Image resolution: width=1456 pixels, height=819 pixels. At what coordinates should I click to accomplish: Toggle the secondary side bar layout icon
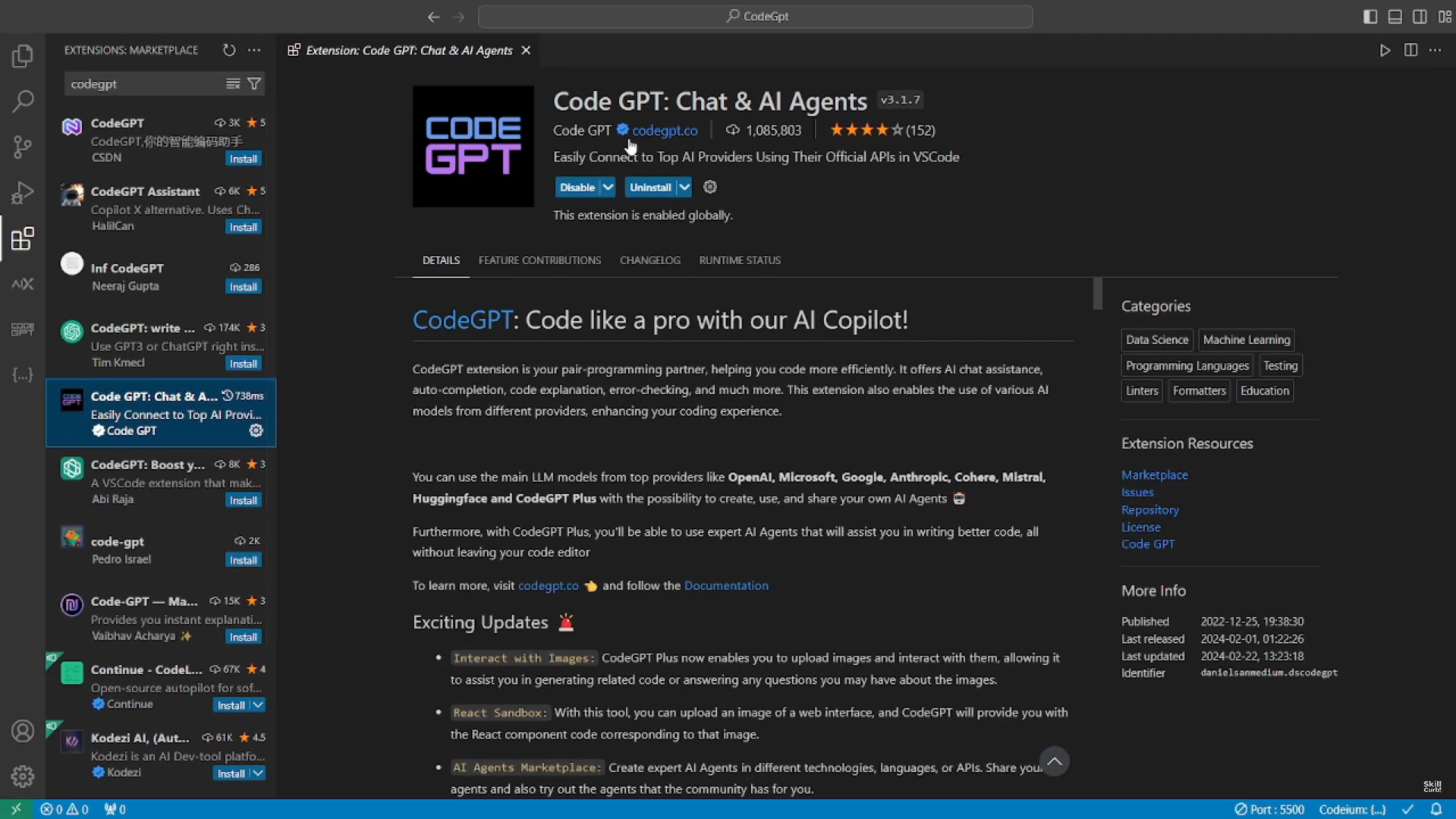click(x=1420, y=16)
